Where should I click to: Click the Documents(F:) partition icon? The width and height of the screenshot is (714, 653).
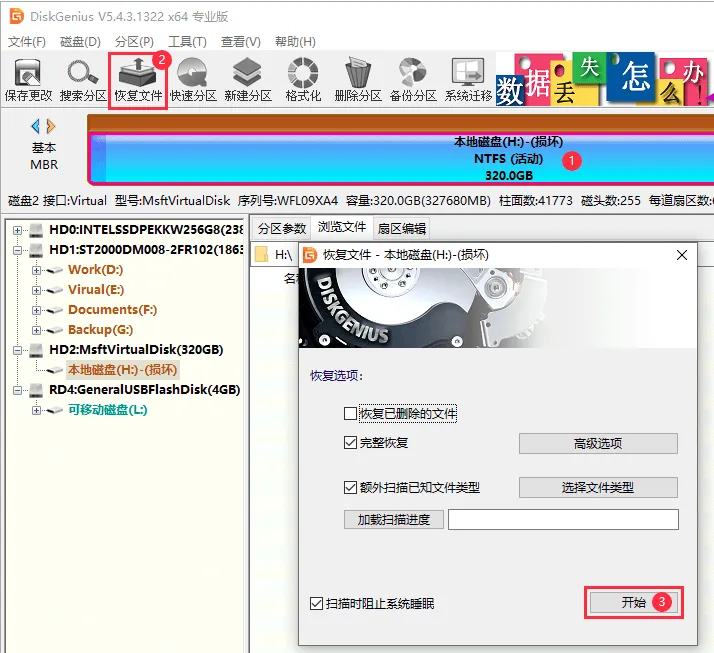[55, 310]
